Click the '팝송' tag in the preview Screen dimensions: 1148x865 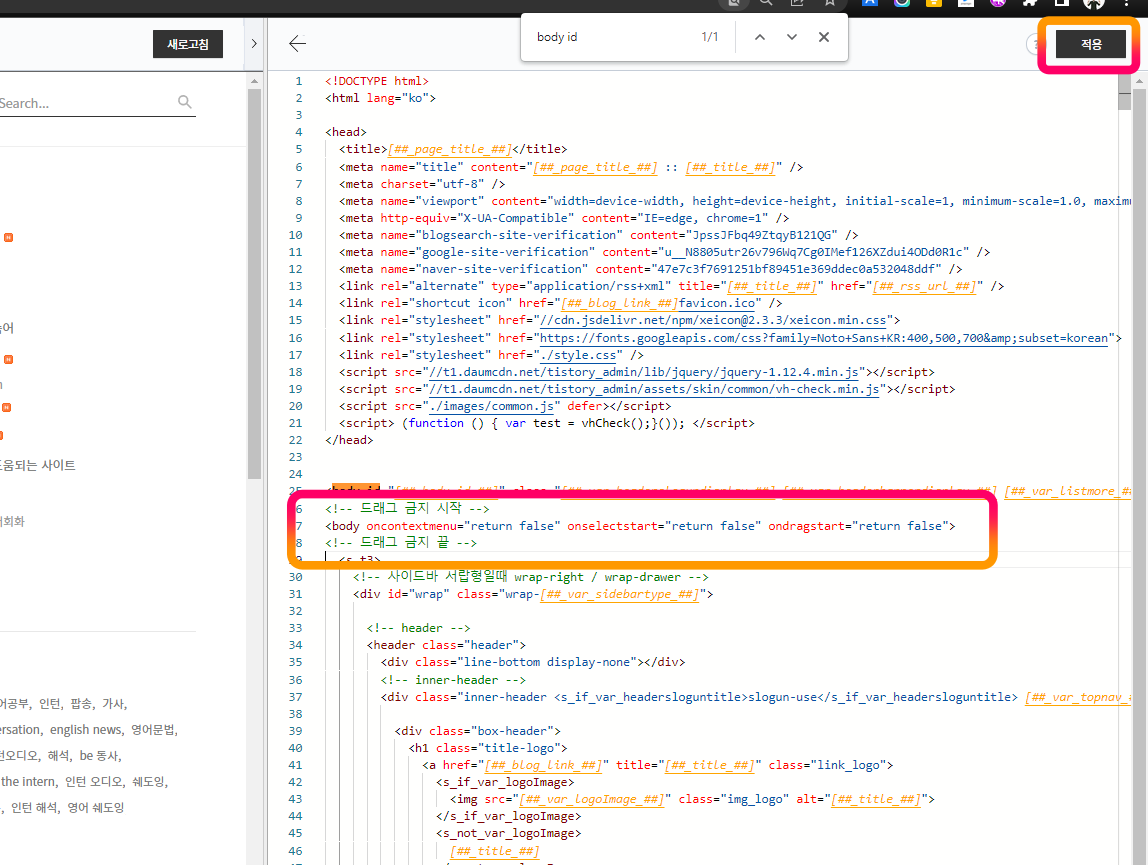pos(81,704)
